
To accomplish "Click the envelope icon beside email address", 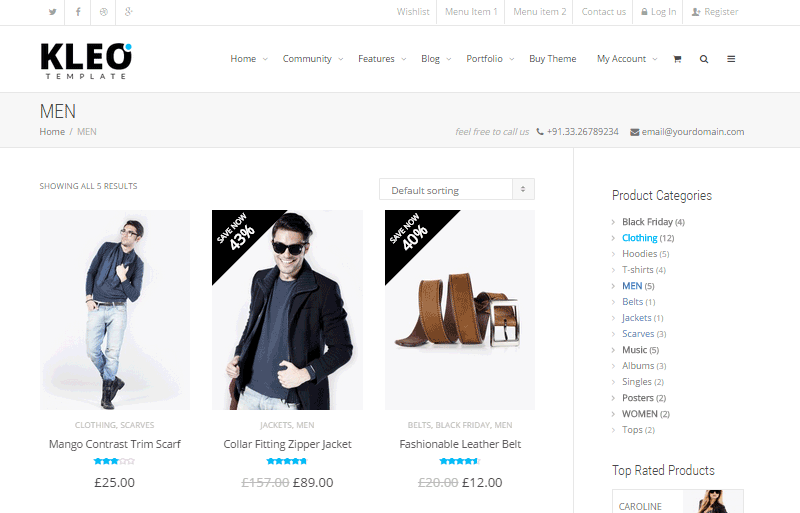I will [635, 132].
